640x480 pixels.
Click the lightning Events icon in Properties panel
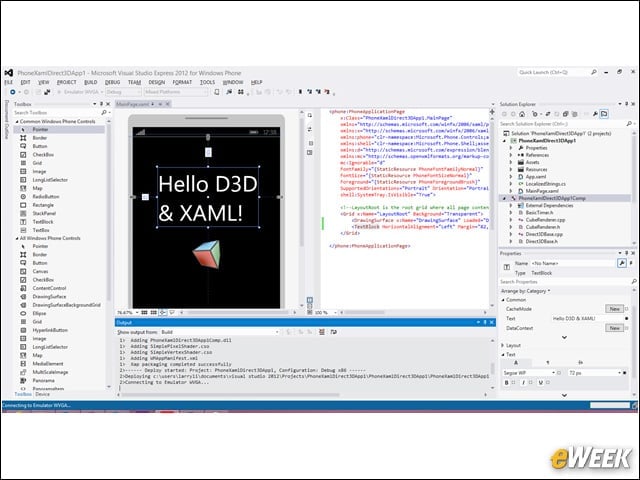click(631, 263)
